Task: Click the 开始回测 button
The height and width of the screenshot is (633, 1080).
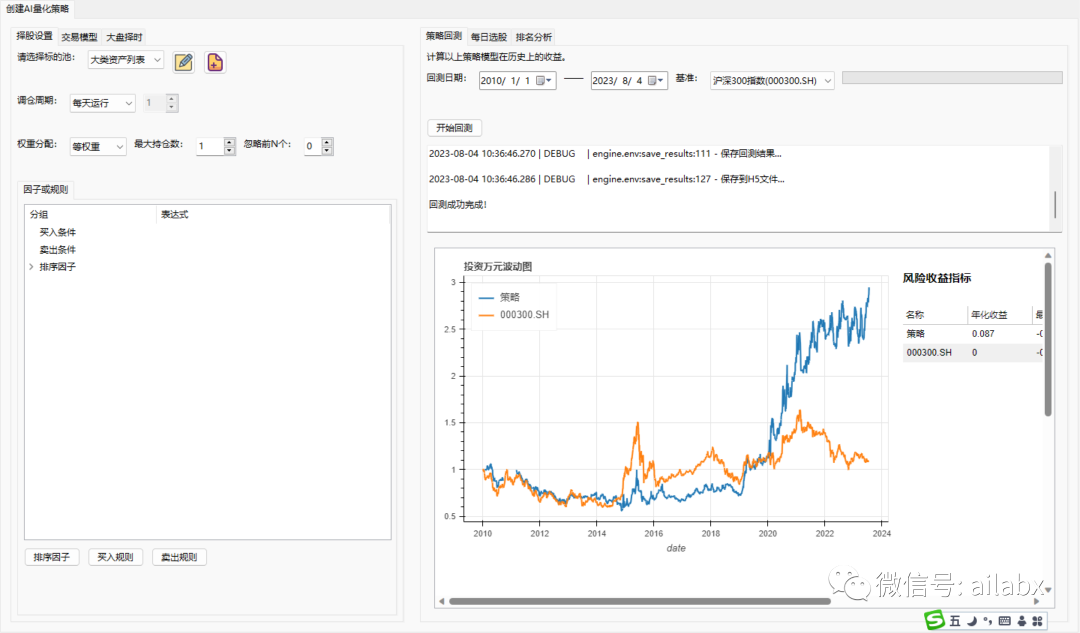Action: 455,127
